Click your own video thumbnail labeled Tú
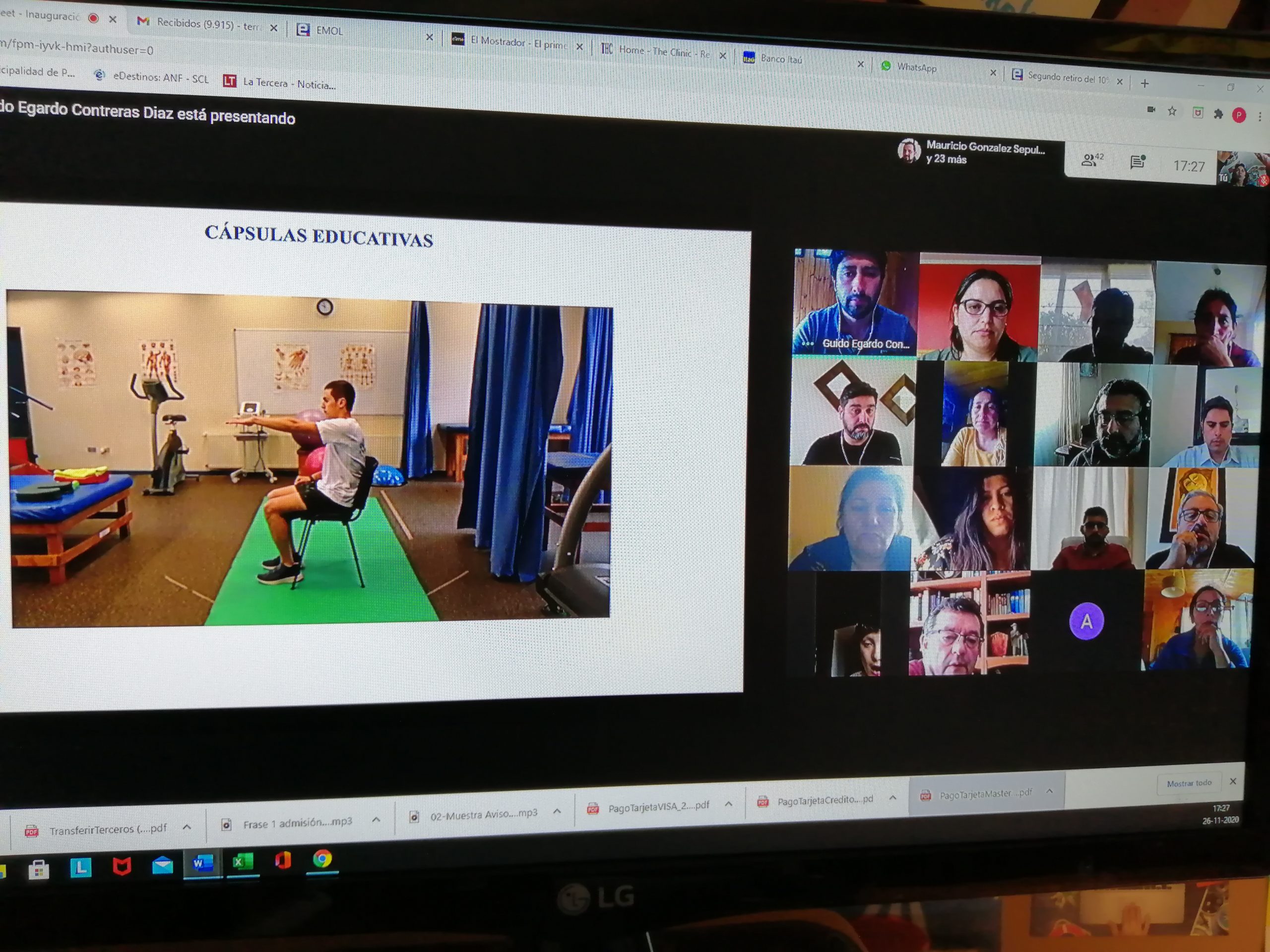The width and height of the screenshot is (1270, 952). tap(1242, 169)
